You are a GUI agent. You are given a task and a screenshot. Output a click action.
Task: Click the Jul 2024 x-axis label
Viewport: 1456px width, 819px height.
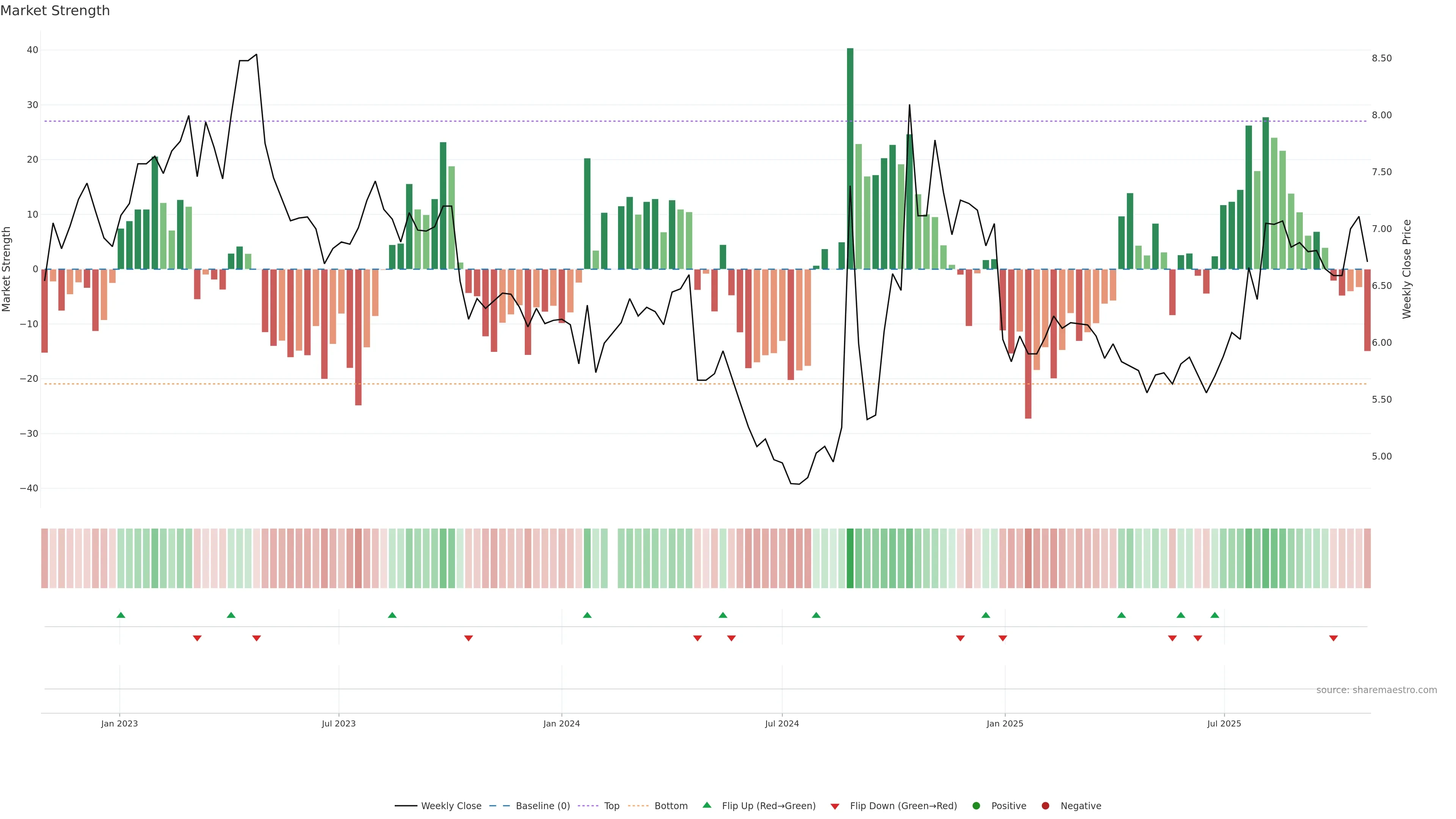[782, 723]
